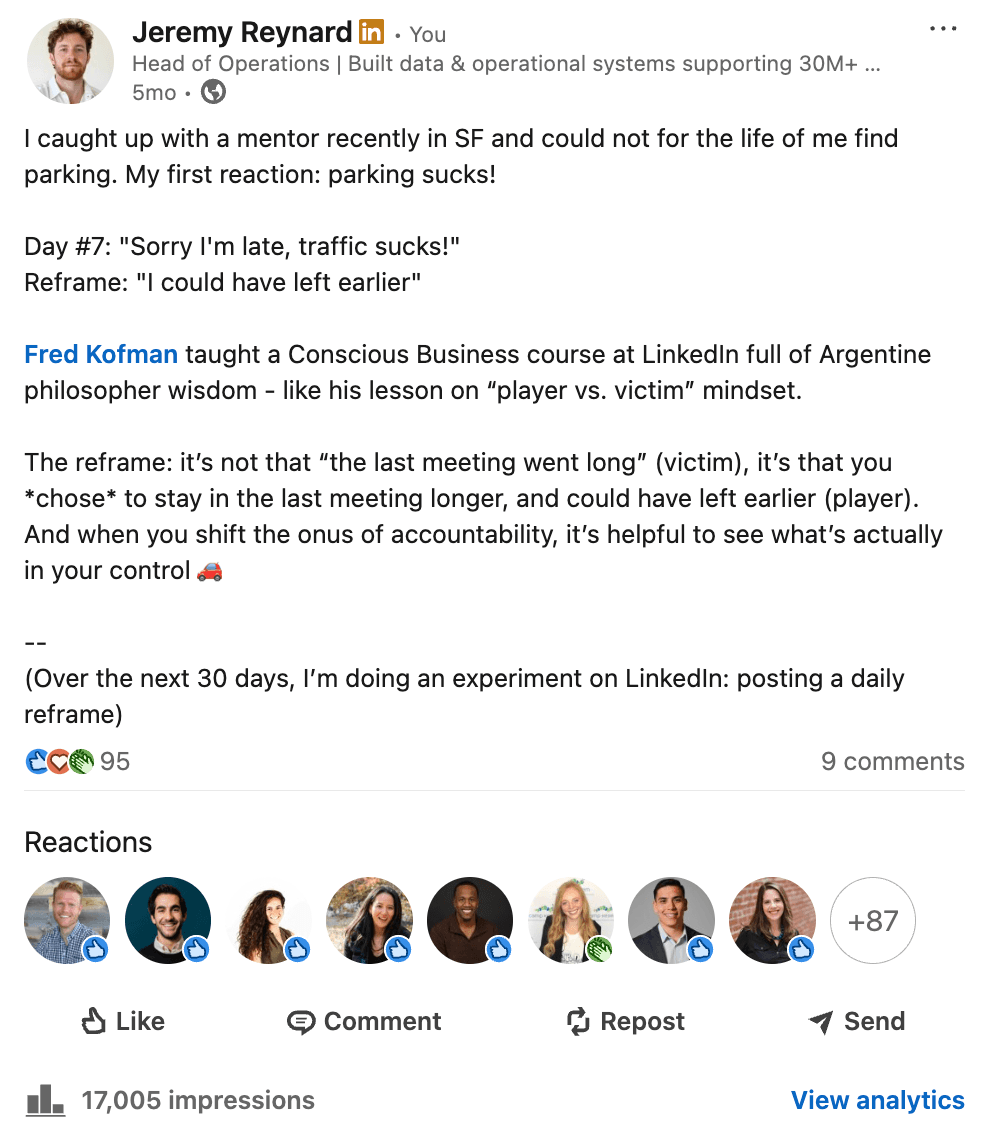Image resolution: width=990 pixels, height=1136 pixels.
Task: Open the View analytics link
Action: click(877, 1100)
